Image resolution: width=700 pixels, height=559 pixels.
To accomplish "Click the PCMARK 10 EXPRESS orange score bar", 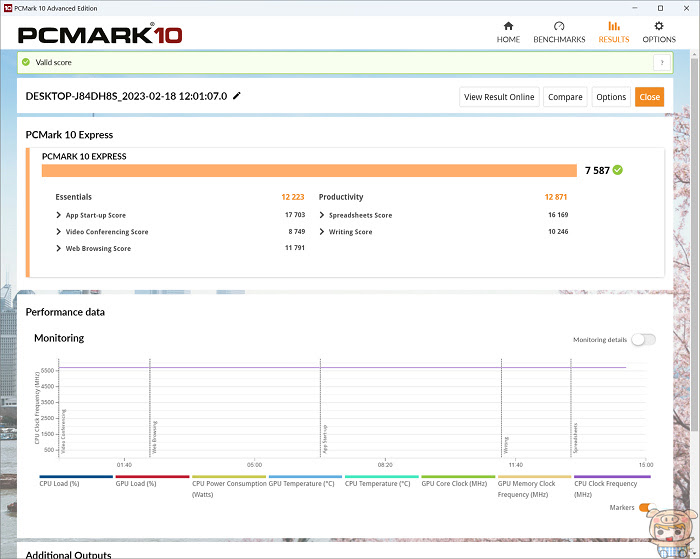I will pos(309,171).
